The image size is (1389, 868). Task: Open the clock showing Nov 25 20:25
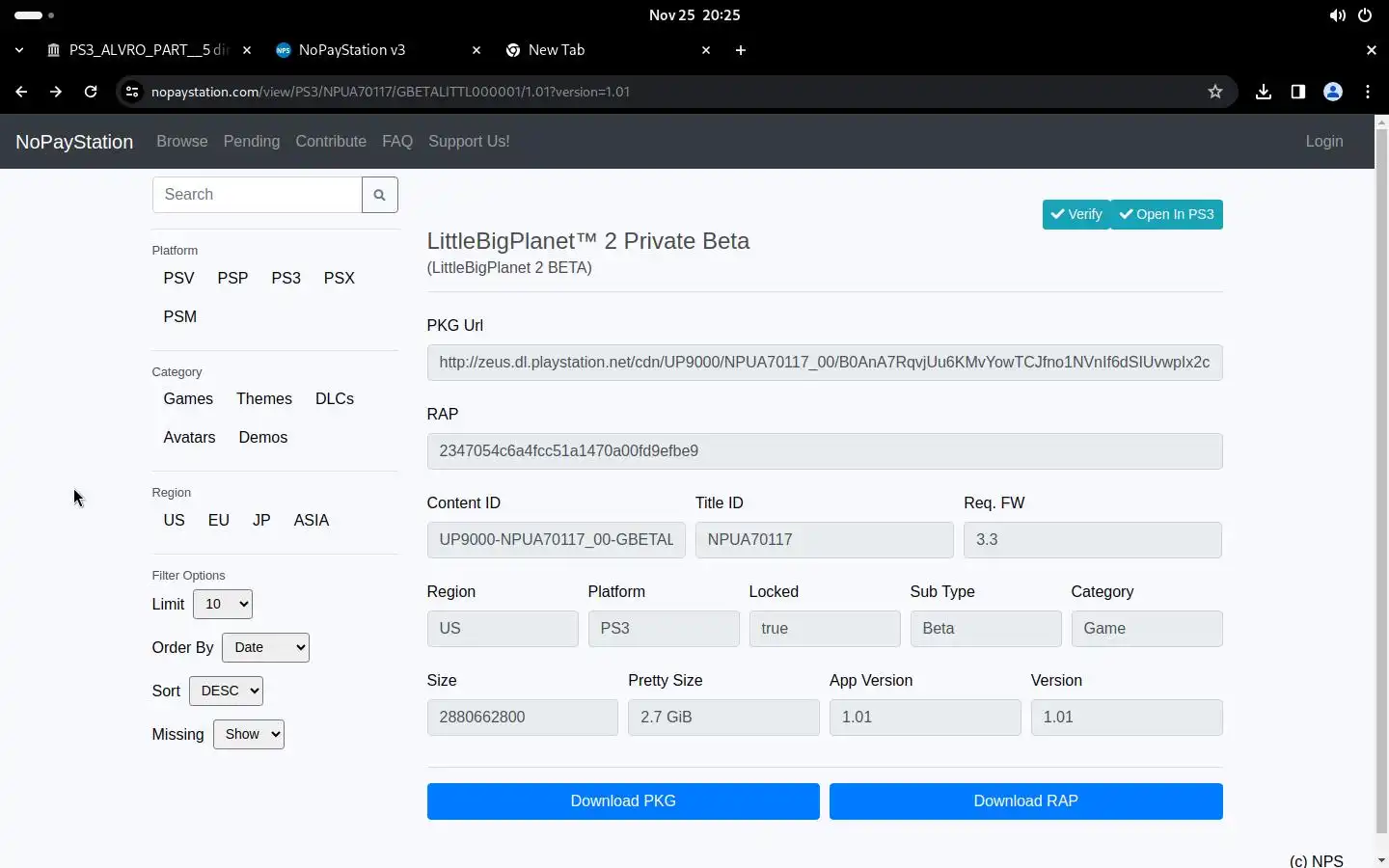click(694, 15)
